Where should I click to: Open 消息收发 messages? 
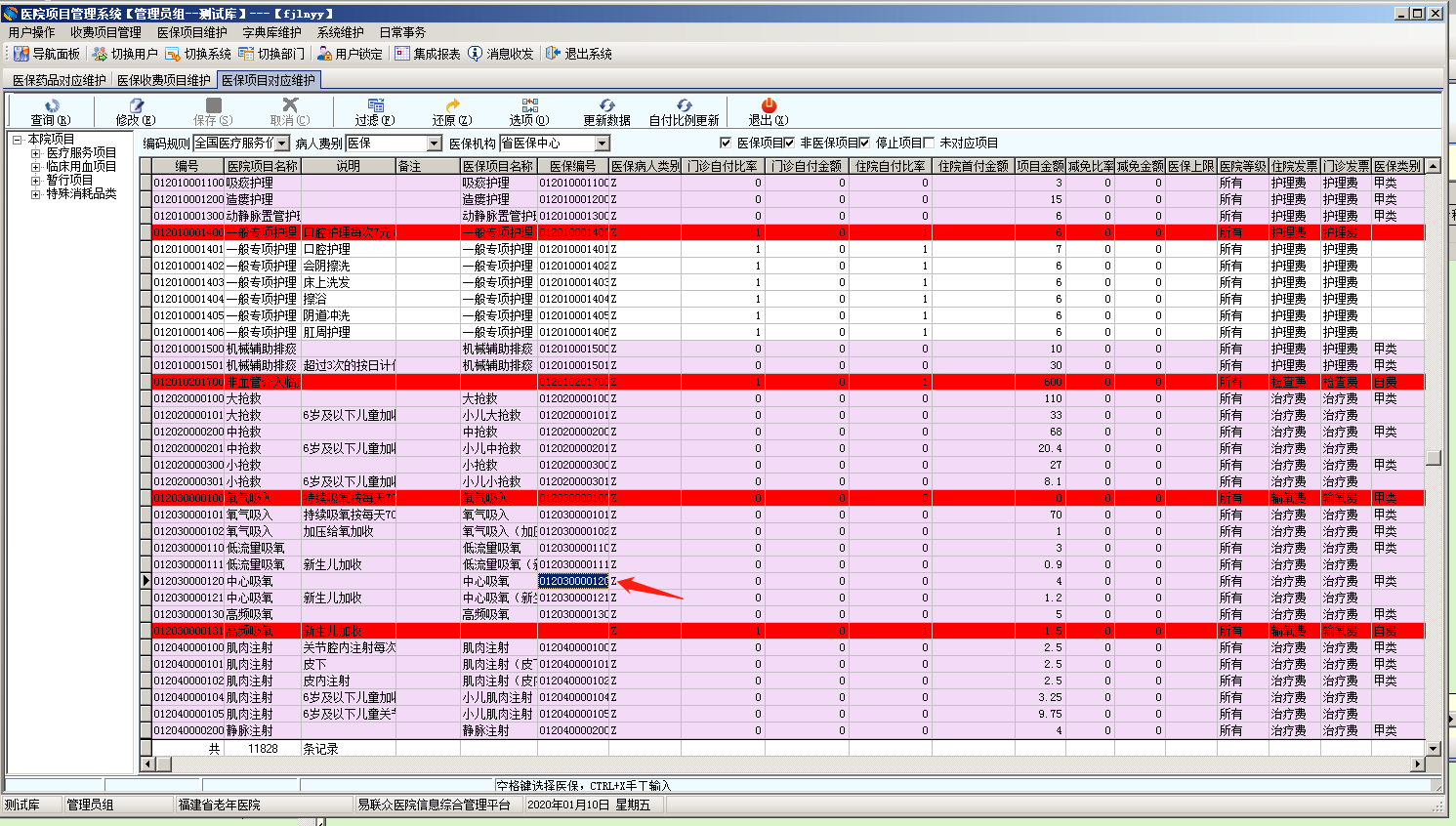coord(501,54)
